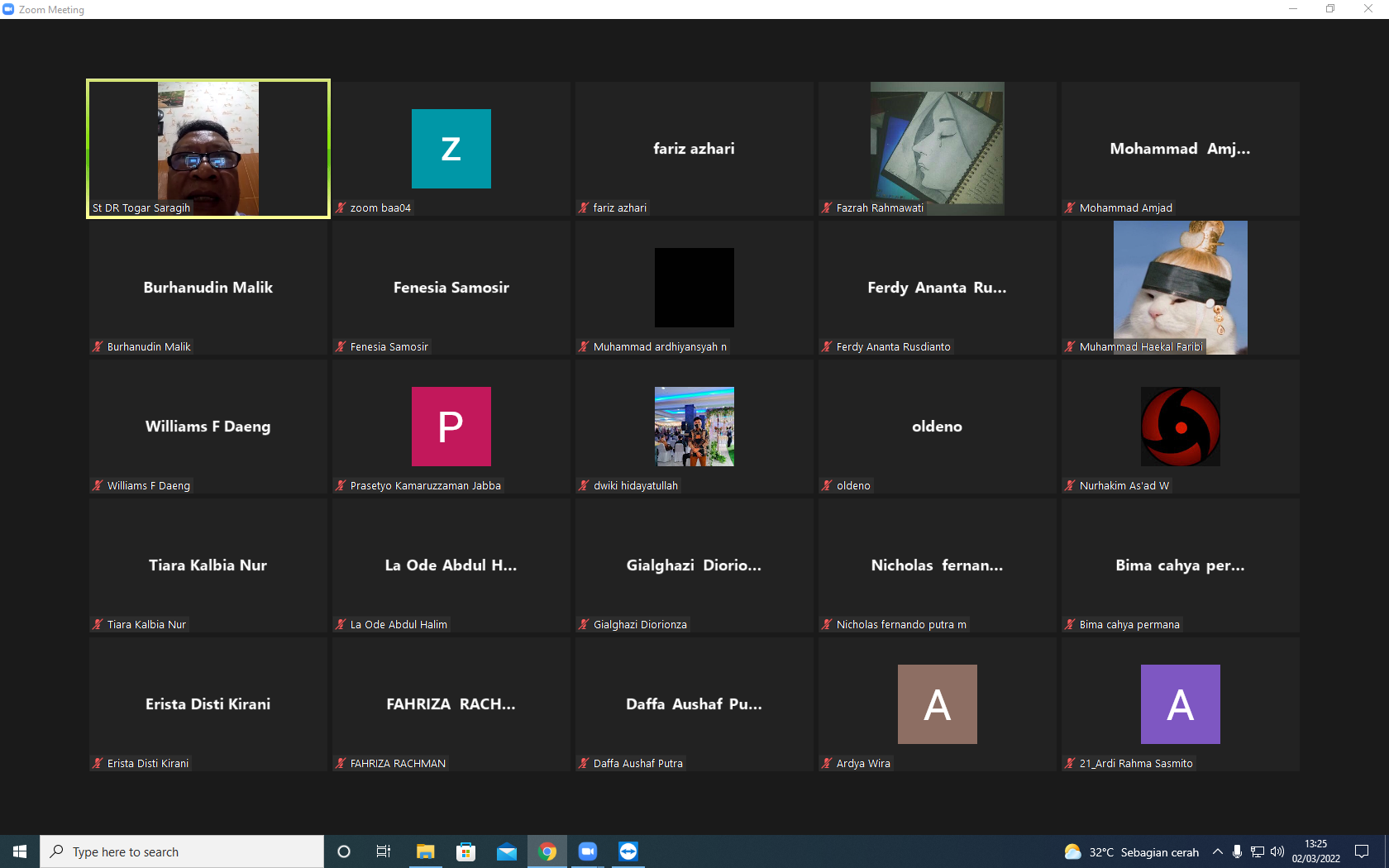Open Google Chrome from the taskbar
This screenshot has width=1389, height=868.
point(547,851)
